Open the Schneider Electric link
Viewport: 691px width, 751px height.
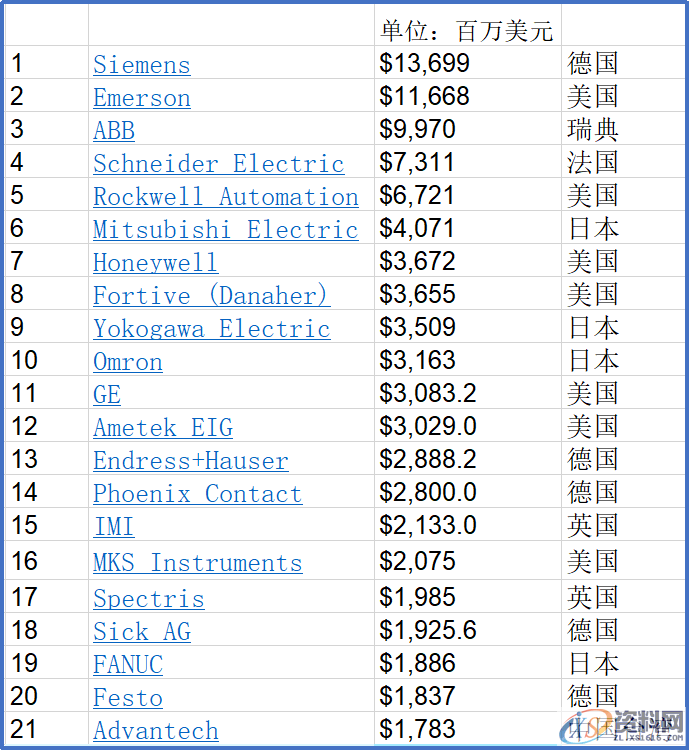pyautogui.click(x=218, y=164)
